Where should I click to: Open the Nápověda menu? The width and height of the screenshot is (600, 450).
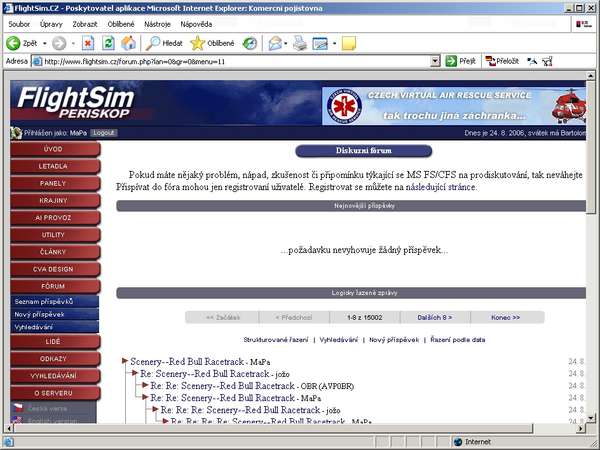196,24
